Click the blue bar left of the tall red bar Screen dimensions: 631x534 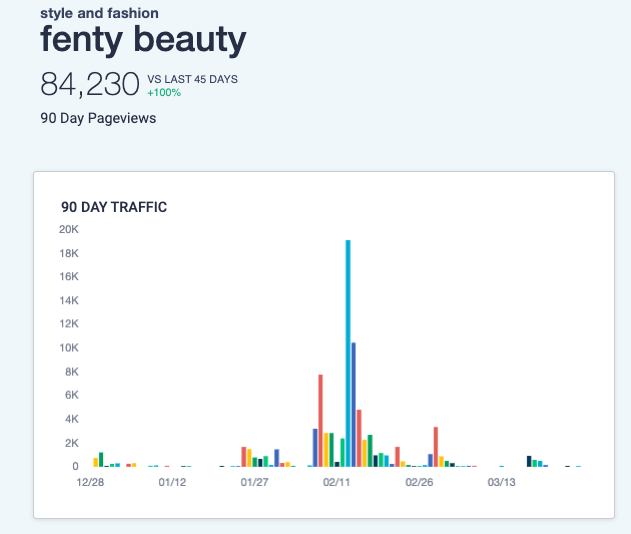click(x=315, y=448)
